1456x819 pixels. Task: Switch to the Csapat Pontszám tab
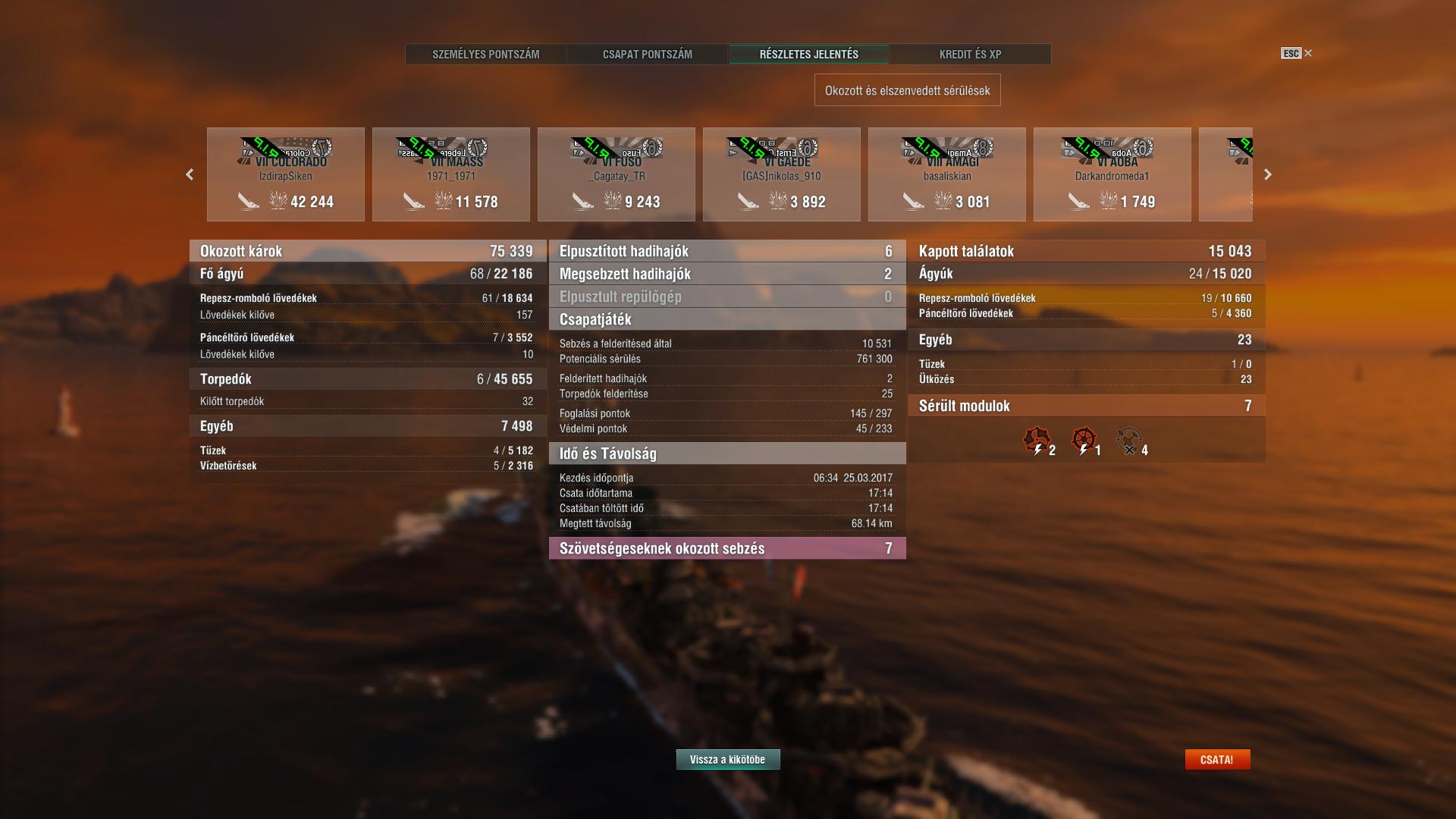tap(648, 54)
